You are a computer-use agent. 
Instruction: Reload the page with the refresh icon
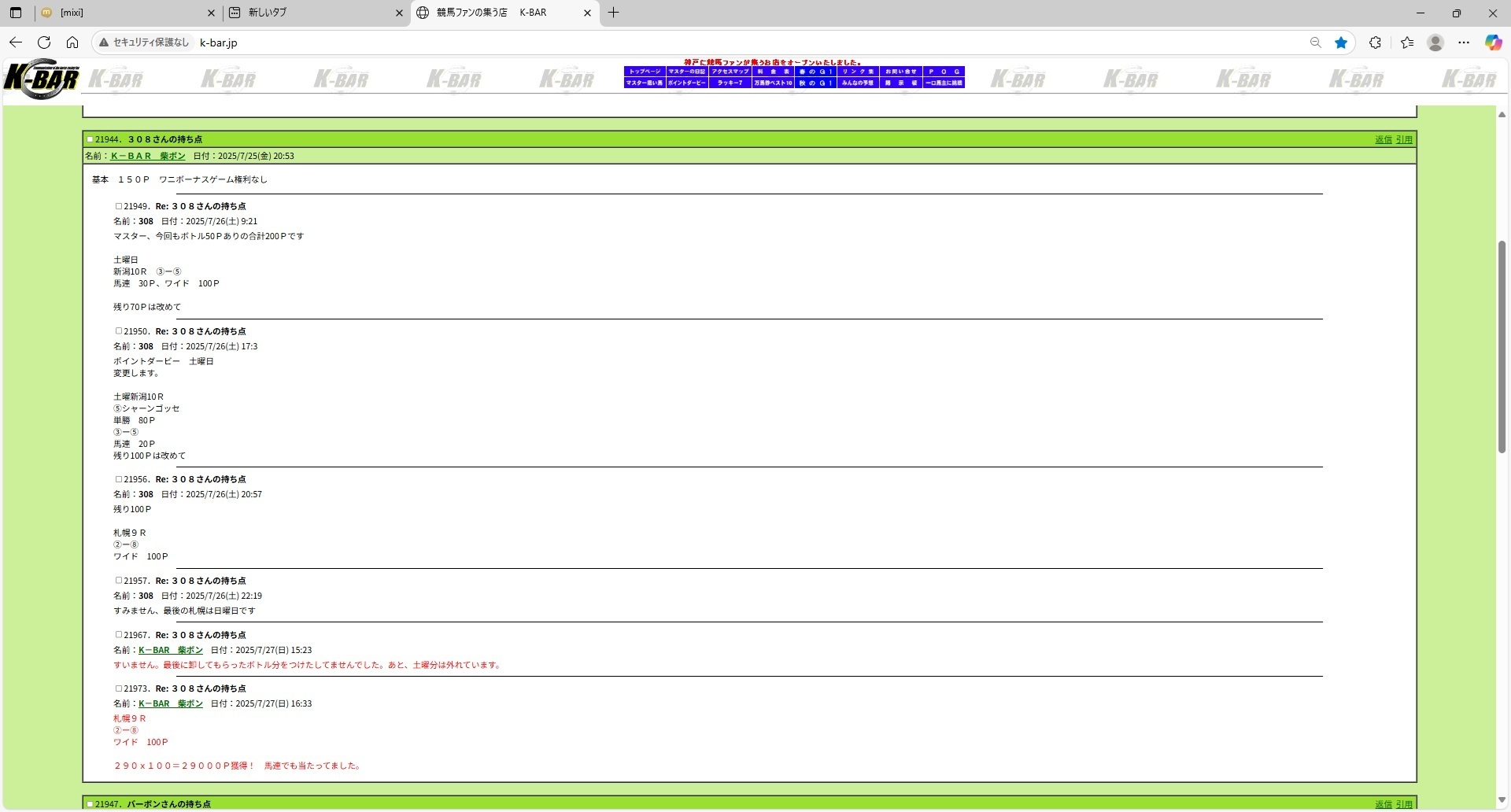pyautogui.click(x=44, y=42)
